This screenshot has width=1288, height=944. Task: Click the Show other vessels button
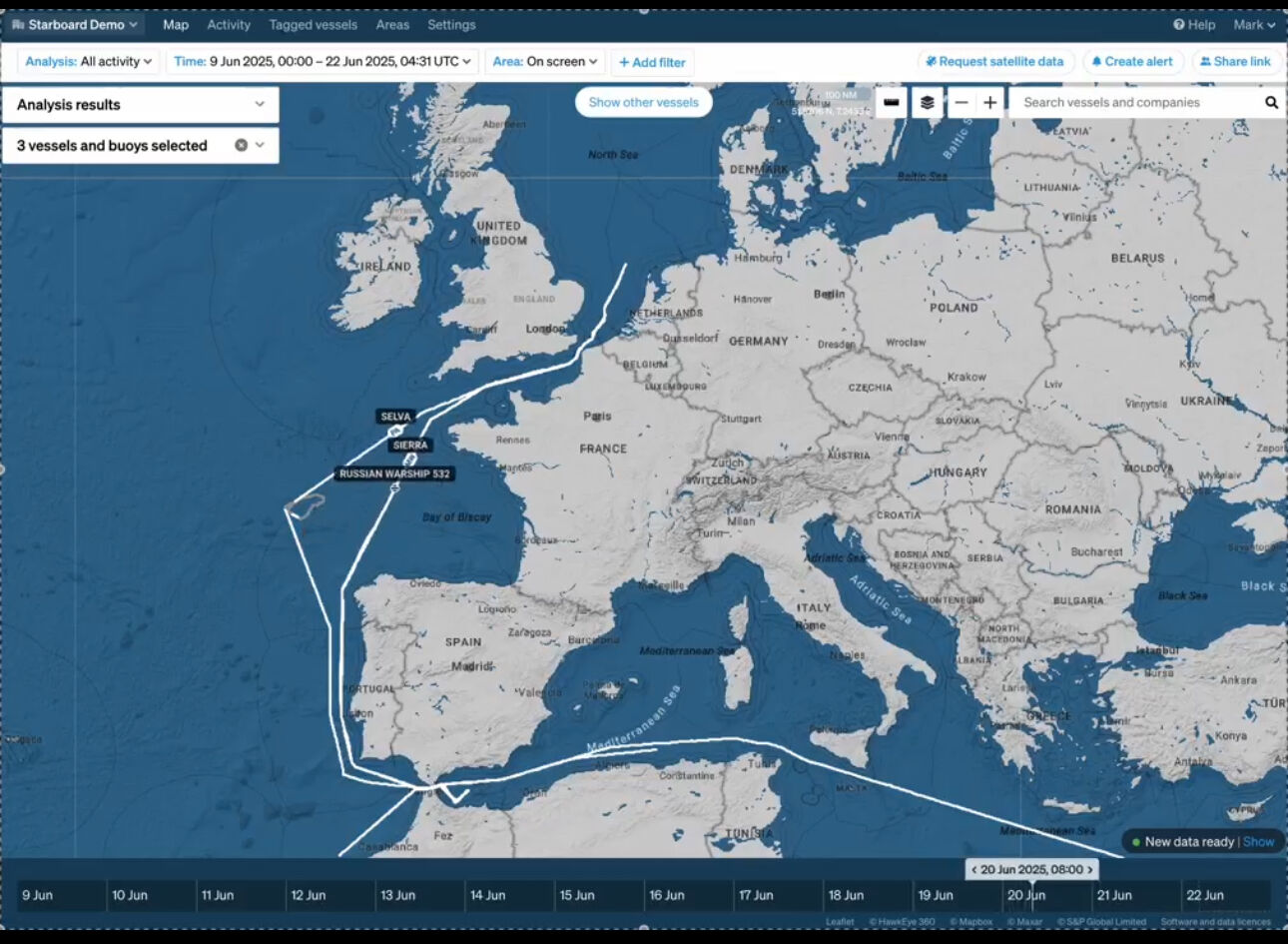pyautogui.click(x=643, y=103)
